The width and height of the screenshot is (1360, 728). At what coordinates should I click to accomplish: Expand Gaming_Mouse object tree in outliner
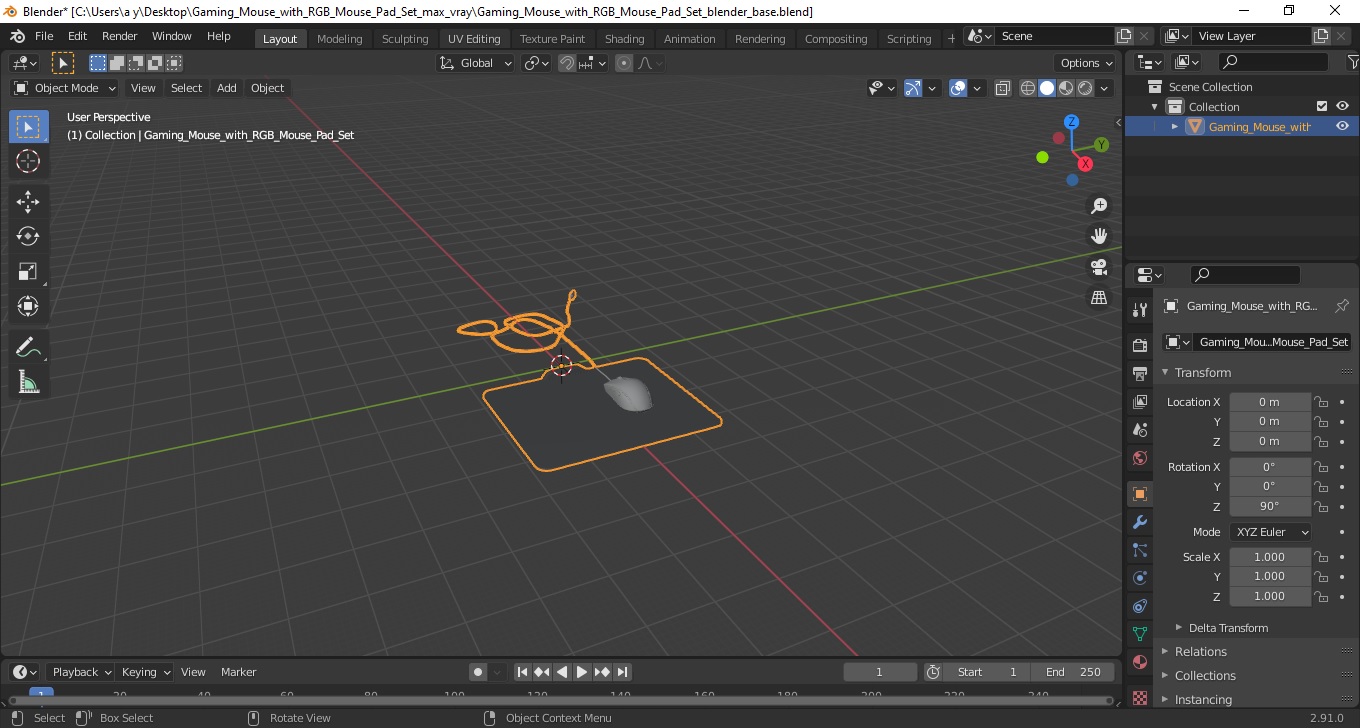pos(1175,126)
